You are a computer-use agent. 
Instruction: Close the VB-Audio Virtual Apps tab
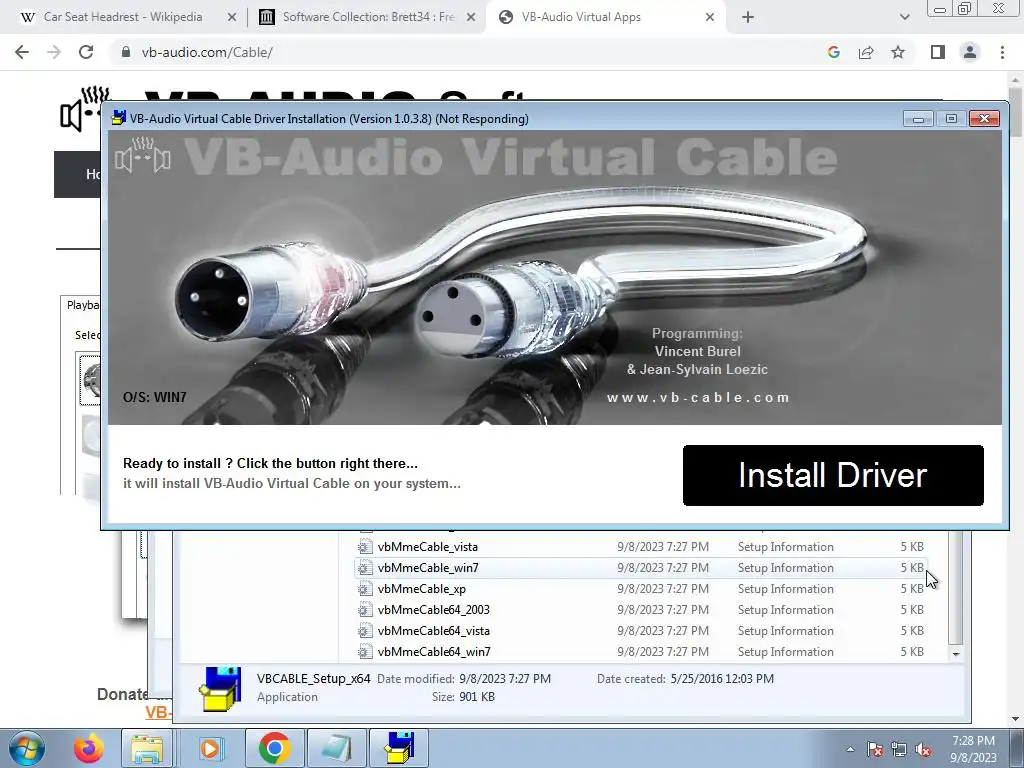pos(710,18)
